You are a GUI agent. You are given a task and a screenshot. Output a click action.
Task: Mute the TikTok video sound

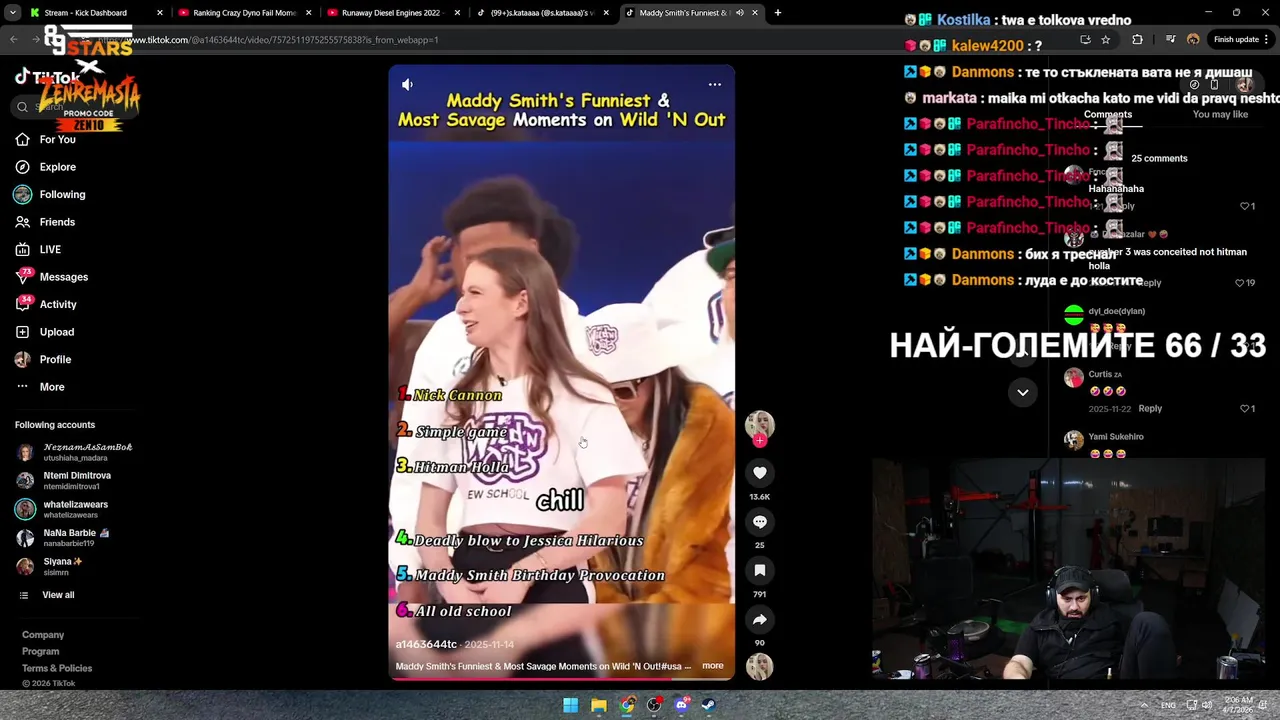407,84
